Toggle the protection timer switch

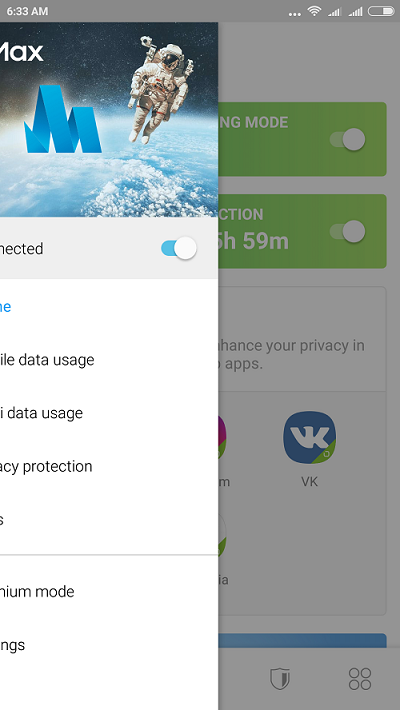point(347,231)
